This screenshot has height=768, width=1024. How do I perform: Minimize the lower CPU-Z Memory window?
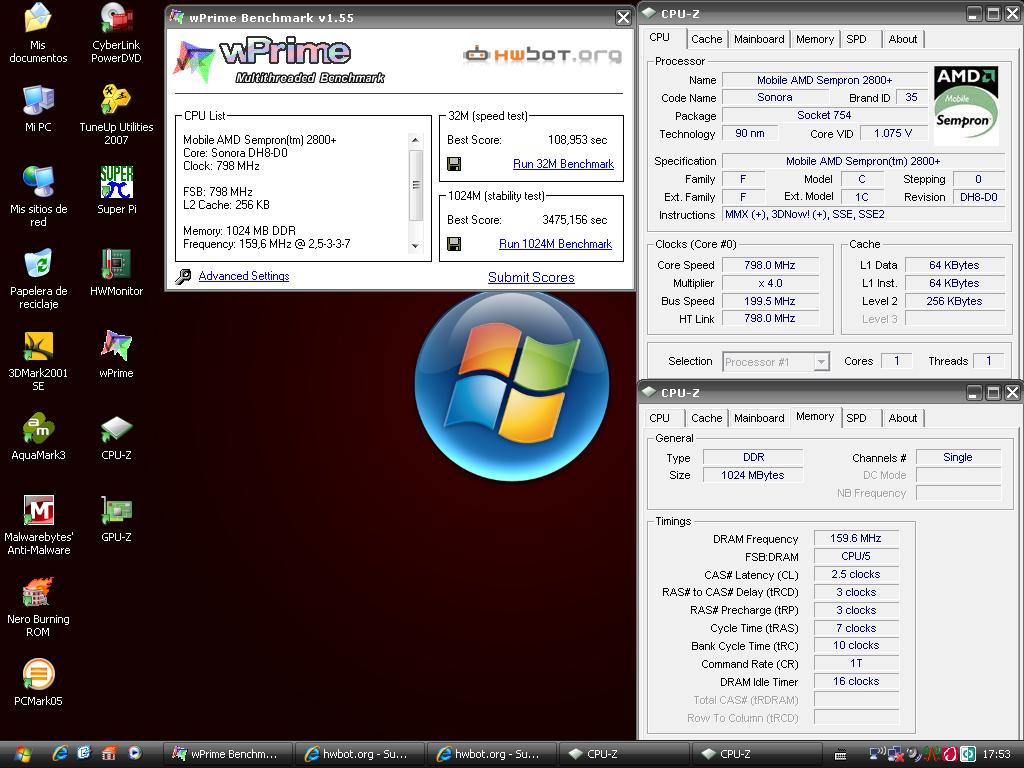tap(974, 392)
